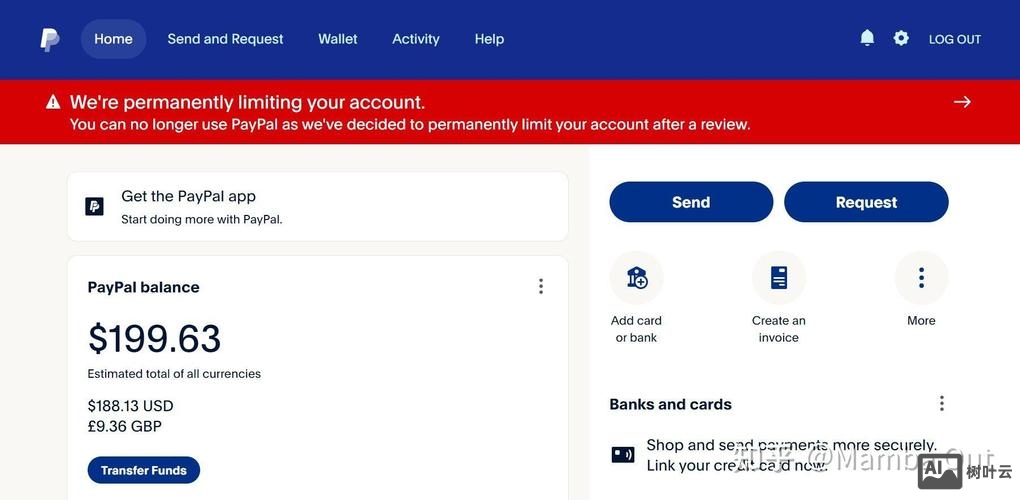
Task: Open the notifications bell
Action: pos(867,38)
